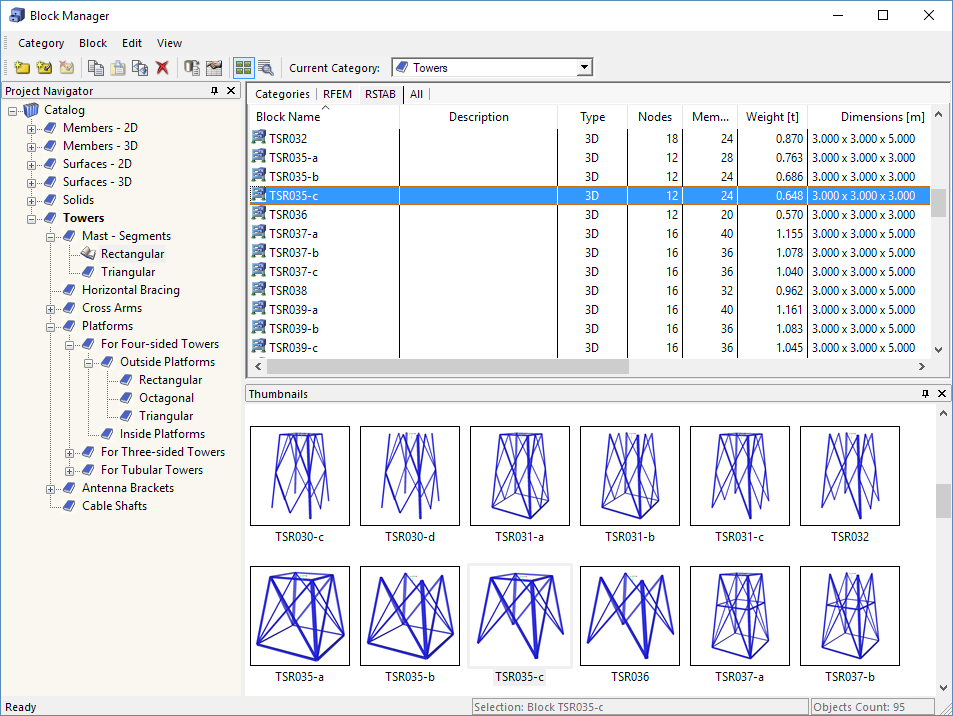The image size is (953, 716).
Task: Click the magnifier details view toolbar icon
Action: pyautogui.click(x=266, y=68)
